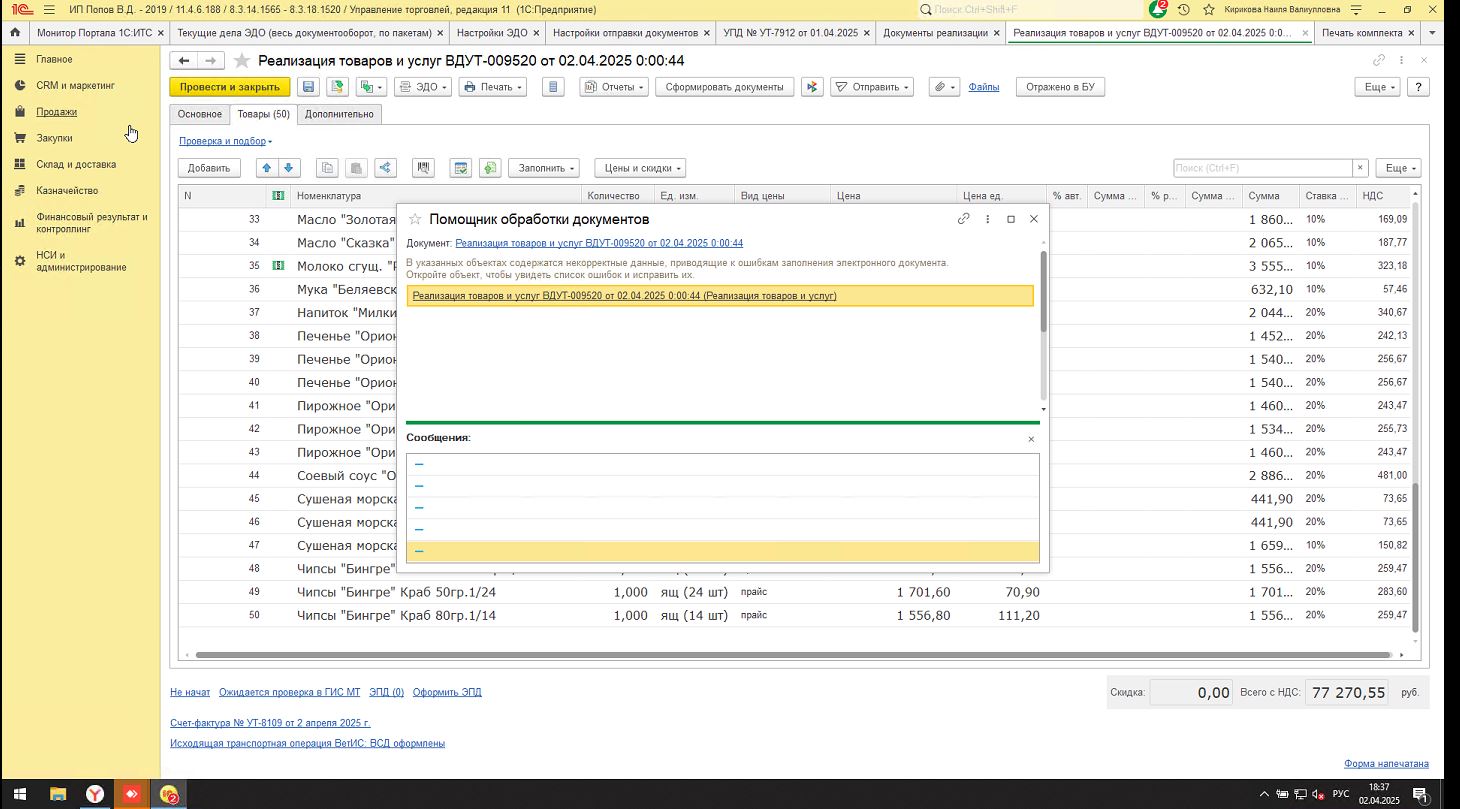
Task: Click the Провести и закрыть button
Action: click(x=229, y=87)
